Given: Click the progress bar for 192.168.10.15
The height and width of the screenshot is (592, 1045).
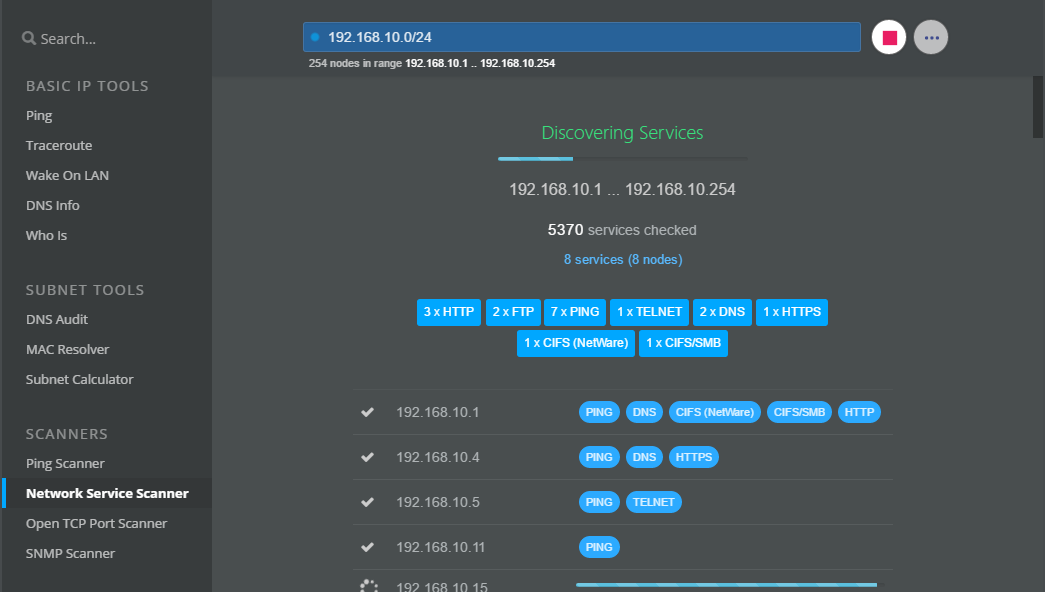Looking at the screenshot, I should point(726,583).
